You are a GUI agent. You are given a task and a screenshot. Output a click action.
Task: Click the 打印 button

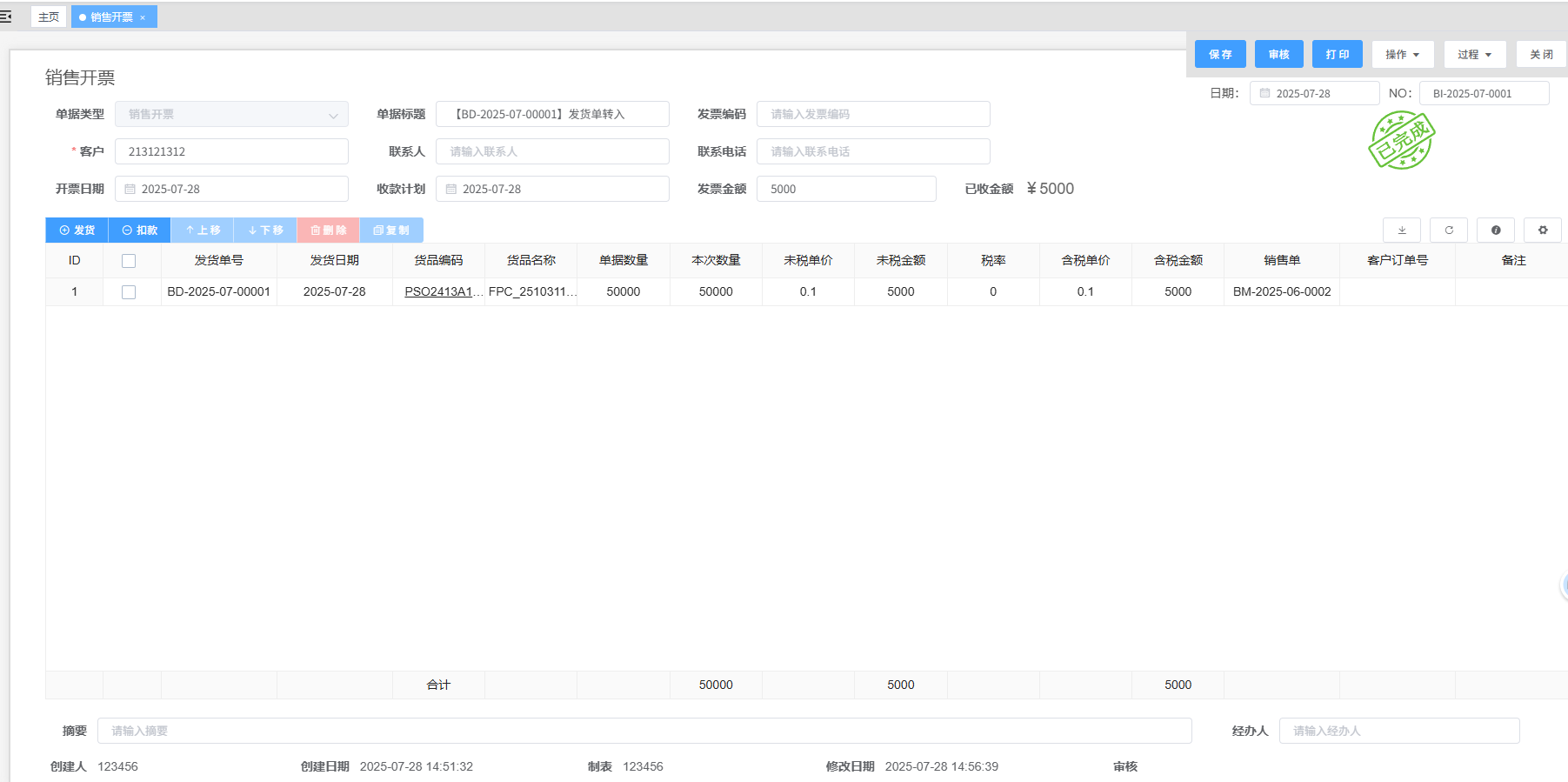tap(1337, 55)
